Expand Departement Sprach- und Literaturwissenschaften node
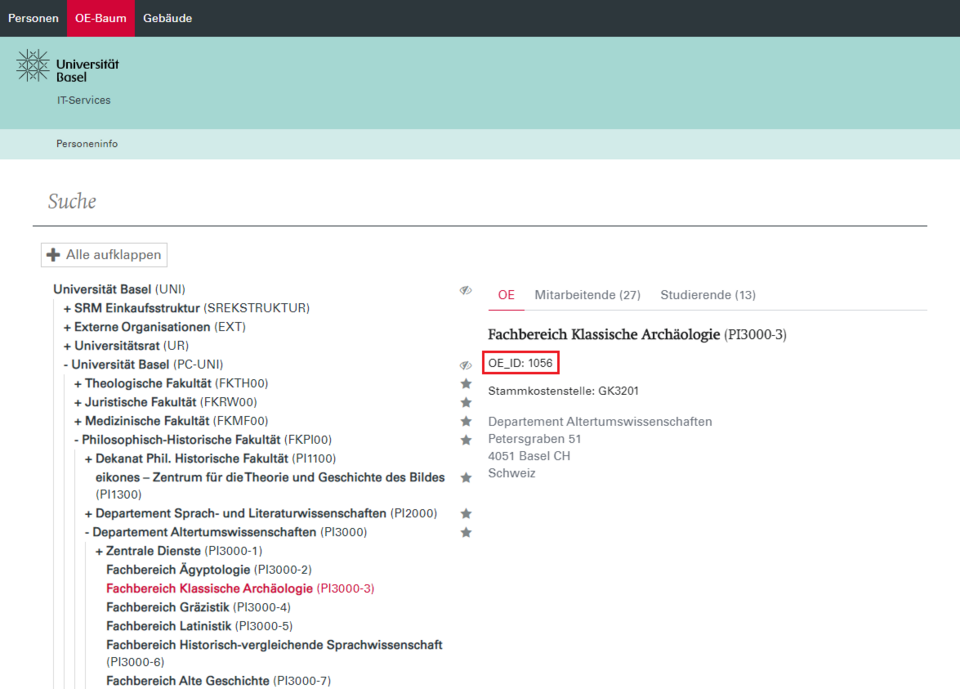Viewport: 960px width, 689px height. click(x=88, y=514)
